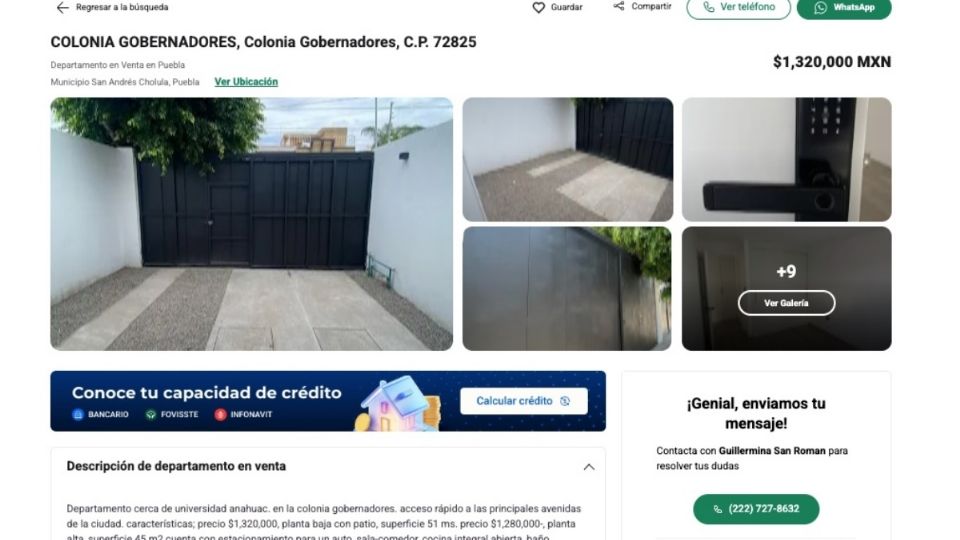Viewport: 960px width, 540px height.
Task: Open the Ver Galería button
Action: click(786, 303)
